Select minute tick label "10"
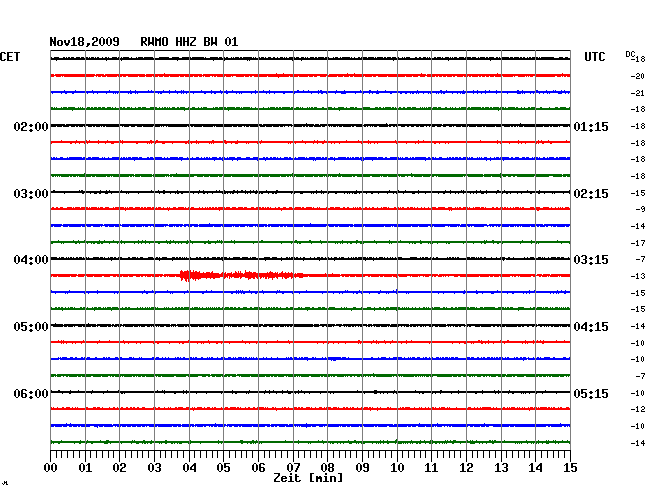The image size is (650, 494). coord(397,467)
